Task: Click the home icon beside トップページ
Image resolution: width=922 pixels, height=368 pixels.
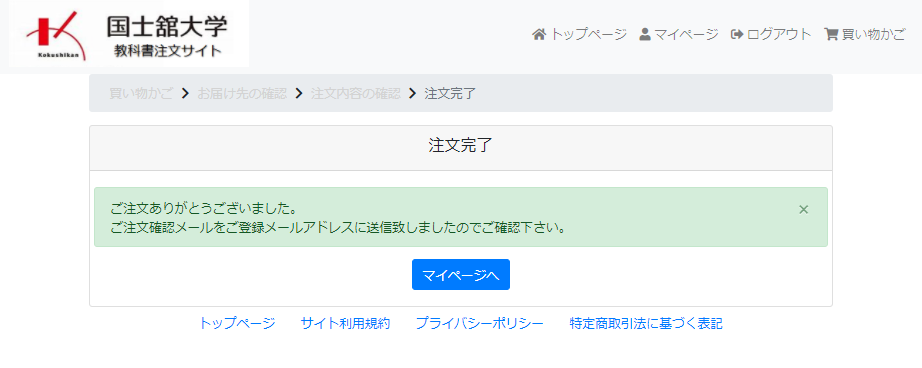Action: [539, 35]
